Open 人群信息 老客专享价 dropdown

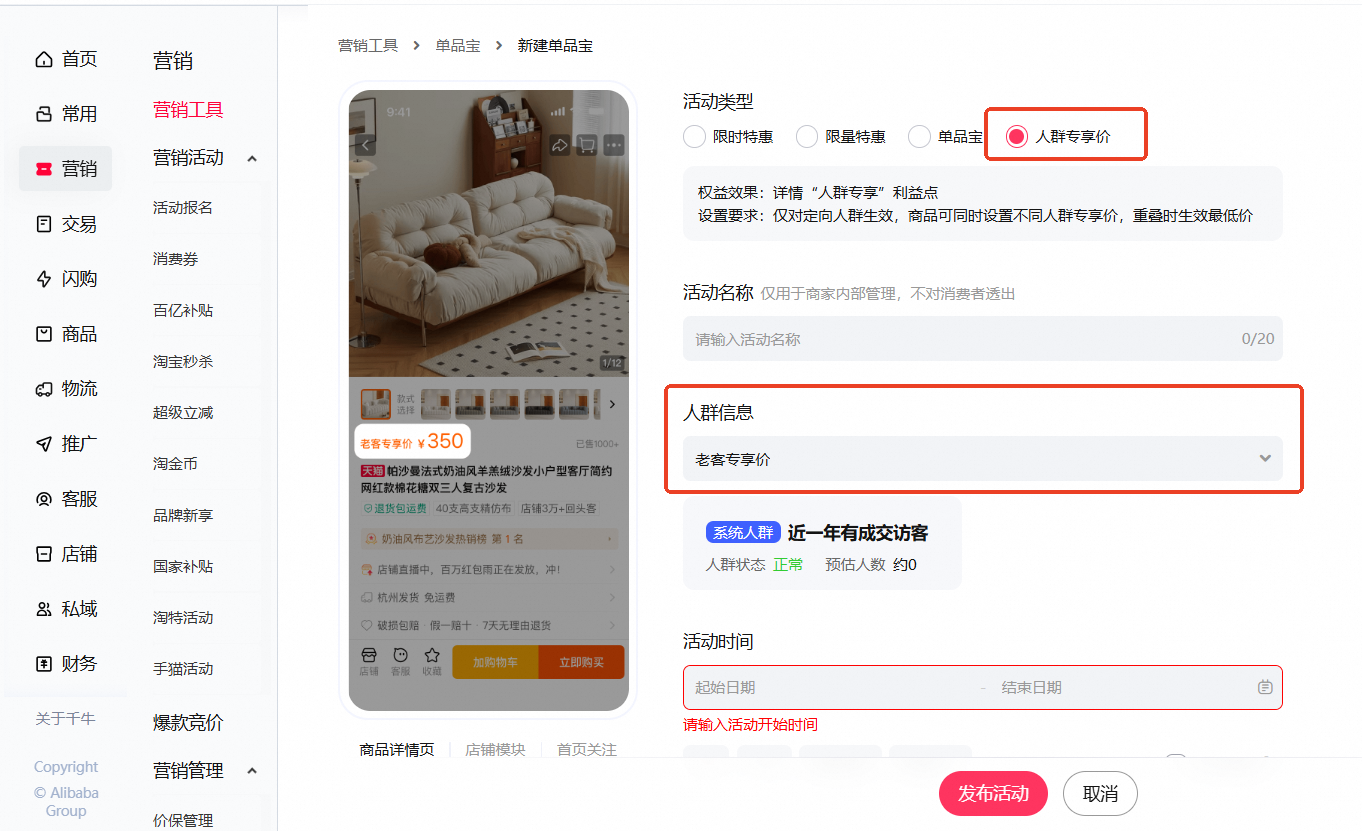click(x=983, y=459)
